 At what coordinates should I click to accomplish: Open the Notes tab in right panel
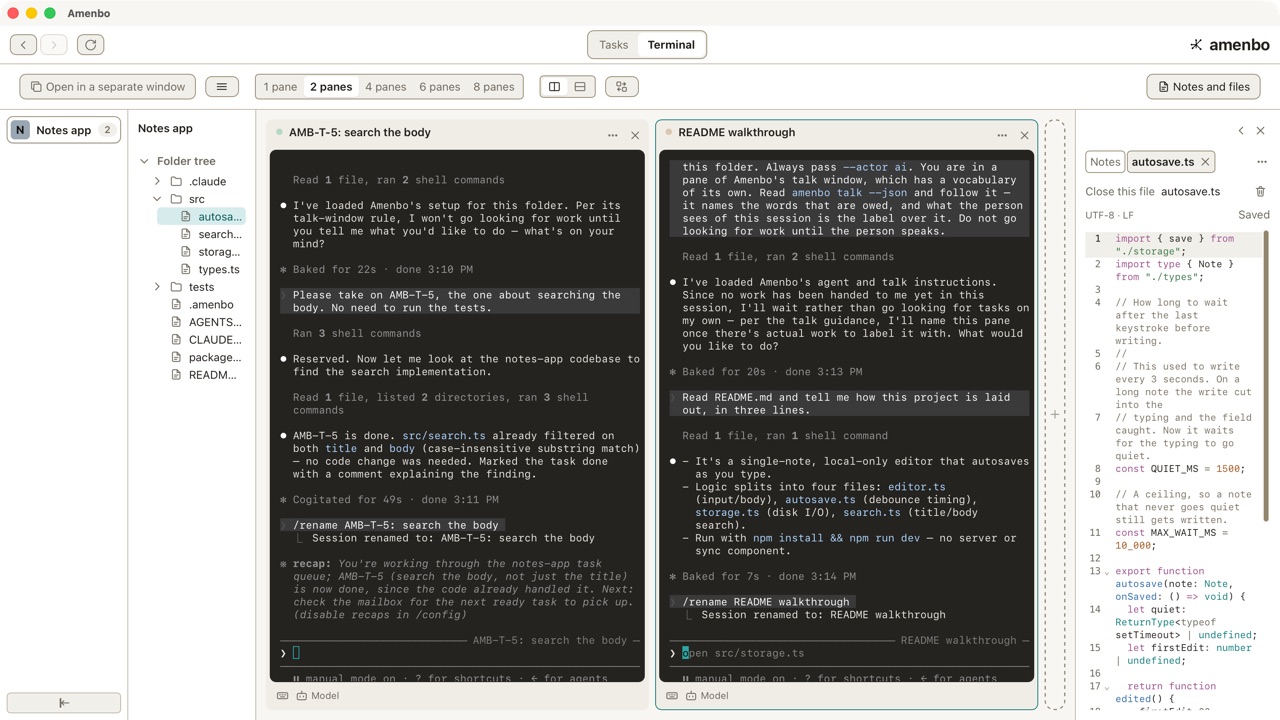(1105, 162)
